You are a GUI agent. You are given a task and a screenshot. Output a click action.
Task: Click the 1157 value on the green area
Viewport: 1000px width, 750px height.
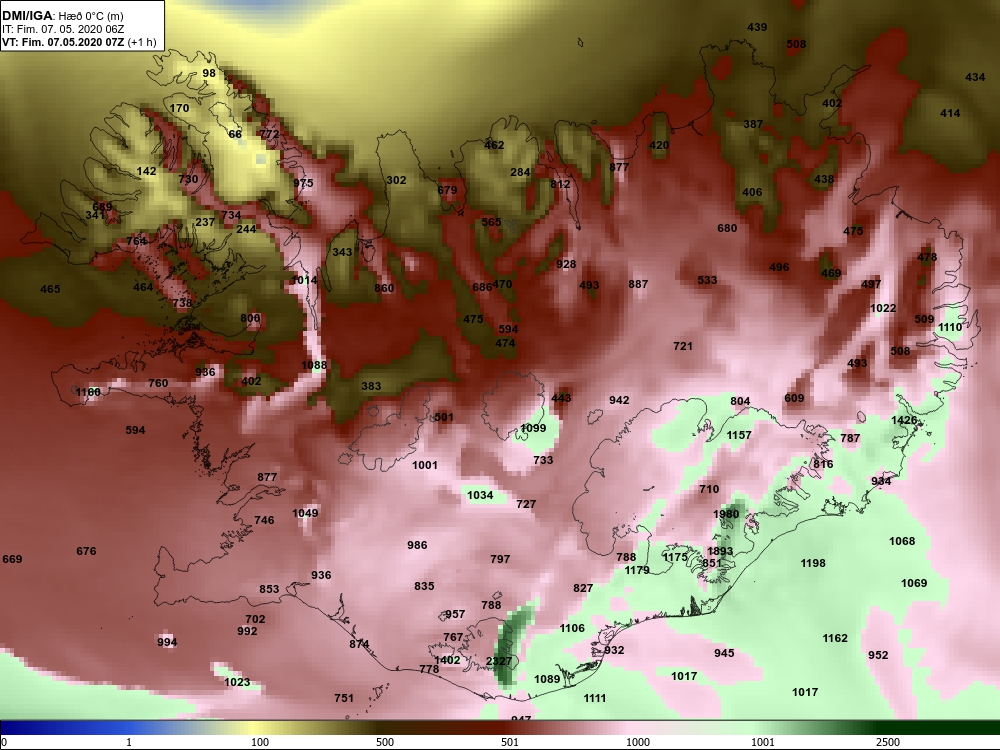(739, 435)
